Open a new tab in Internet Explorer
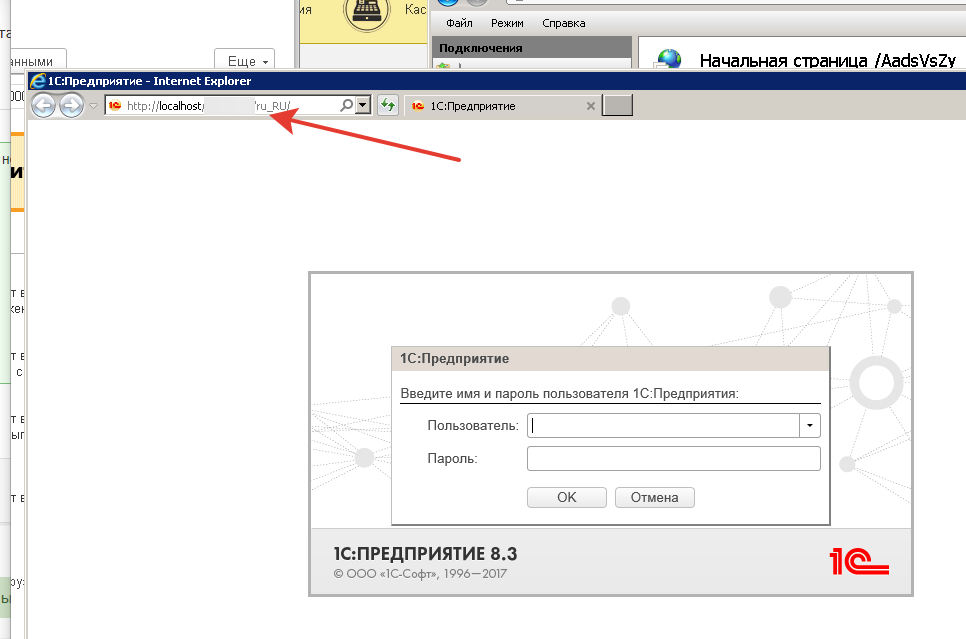Viewport: 966px width, 639px height. [617, 105]
